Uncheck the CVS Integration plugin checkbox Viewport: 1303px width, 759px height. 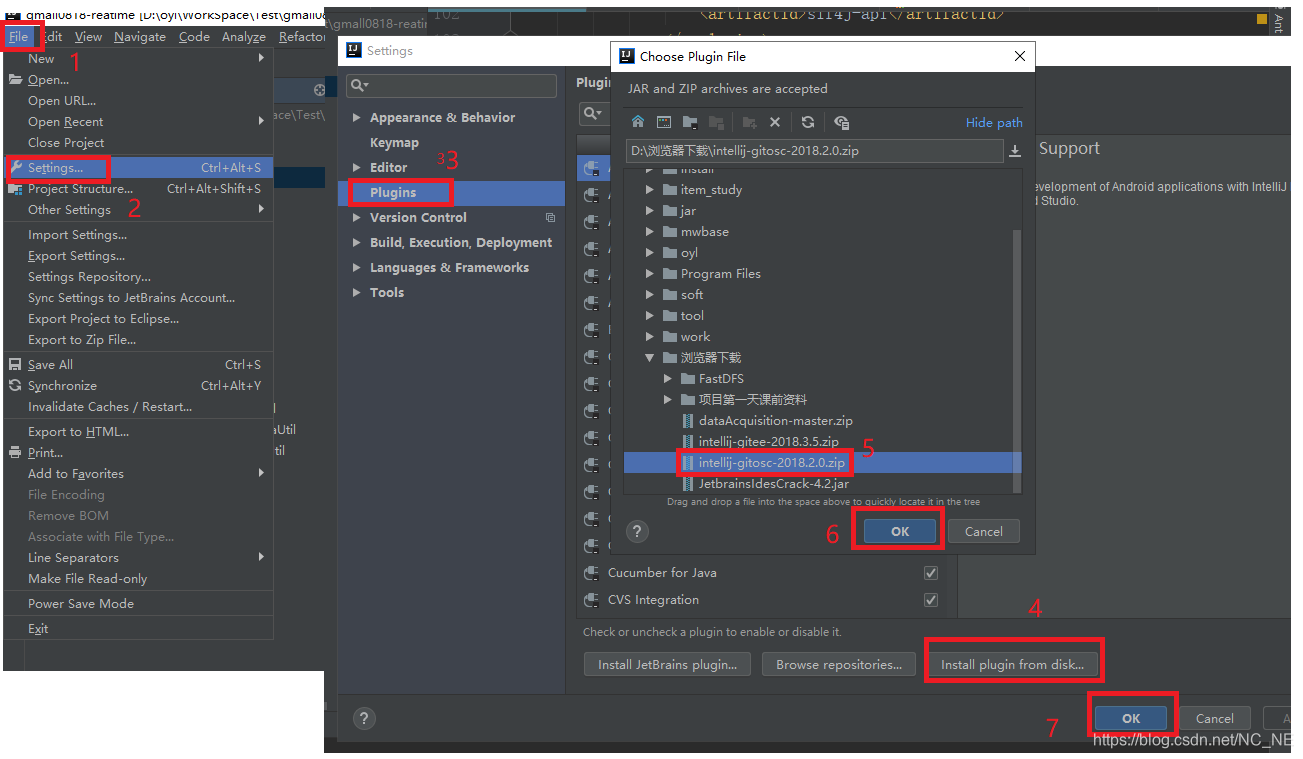click(x=931, y=600)
